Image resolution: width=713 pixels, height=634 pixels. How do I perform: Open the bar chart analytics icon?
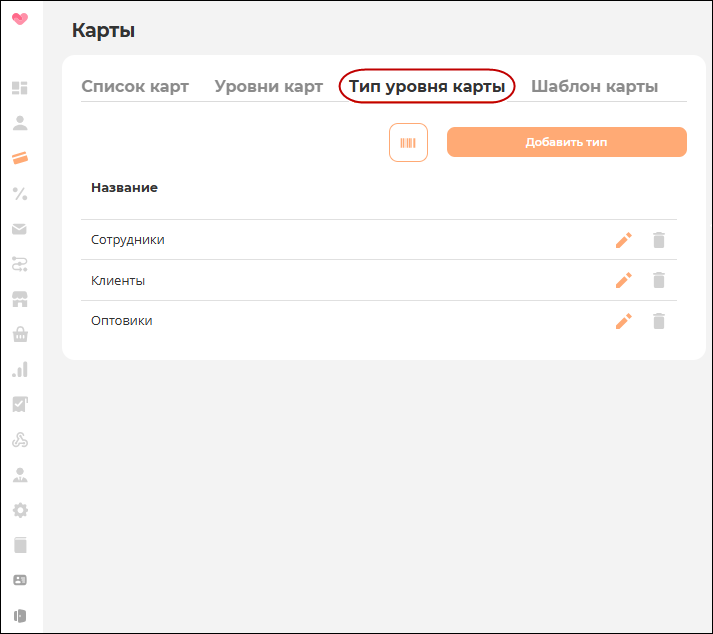click(20, 369)
